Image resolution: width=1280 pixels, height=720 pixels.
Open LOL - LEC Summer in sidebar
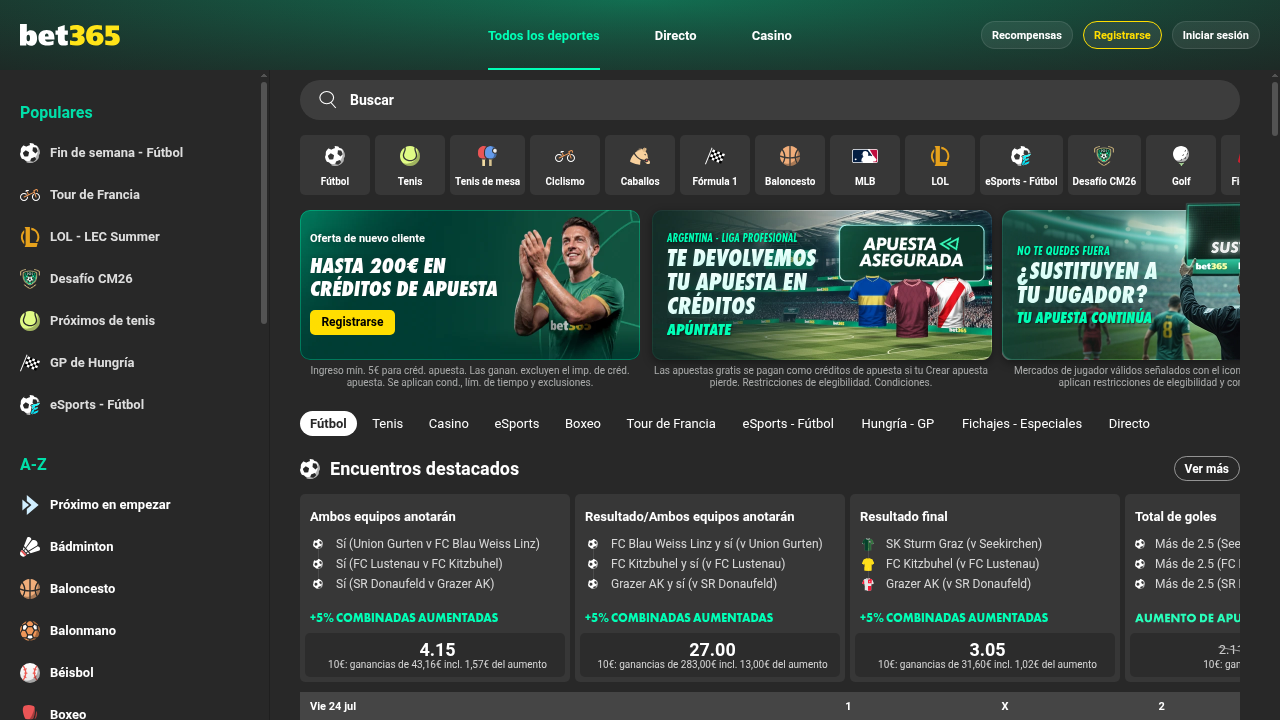point(130,237)
